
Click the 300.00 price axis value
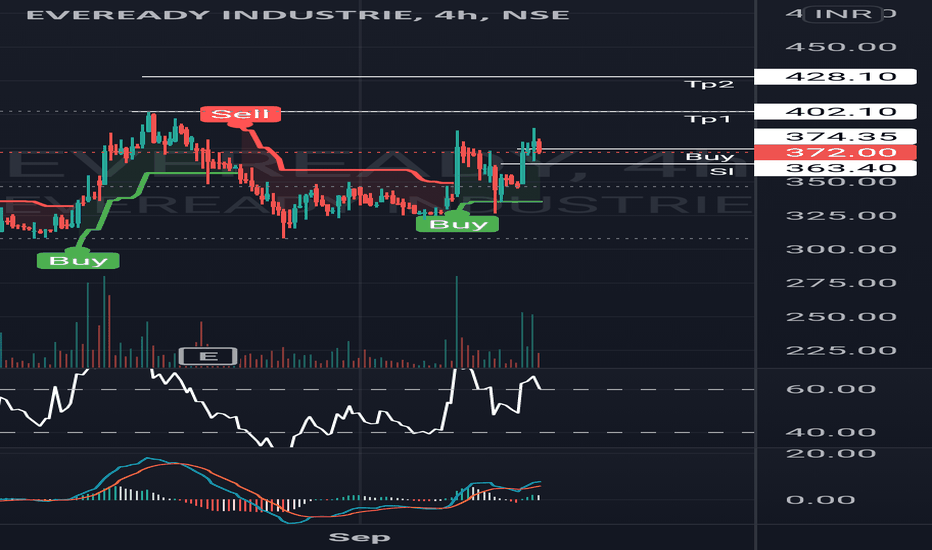pyautogui.click(x=841, y=249)
